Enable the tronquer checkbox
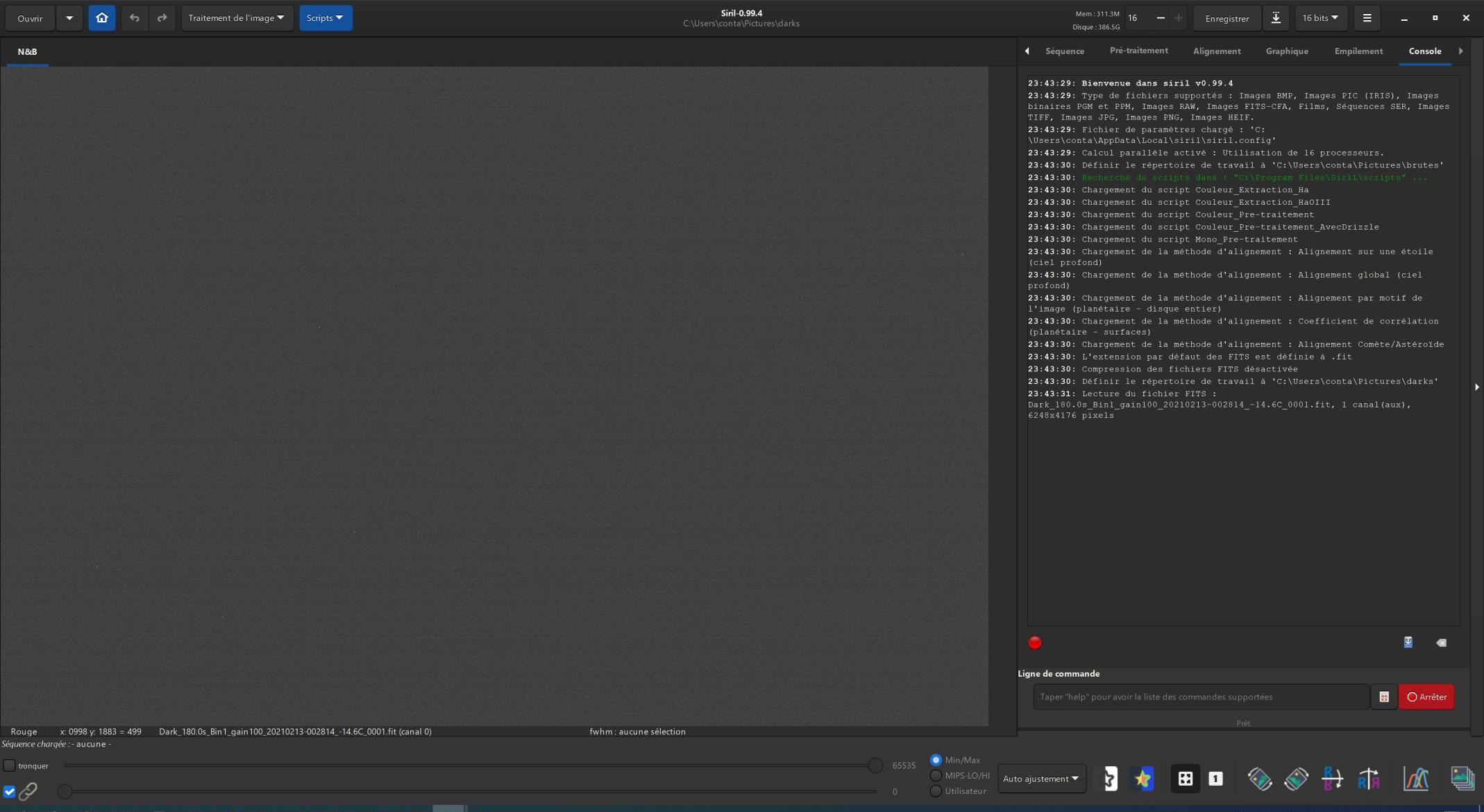 click(10, 766)
